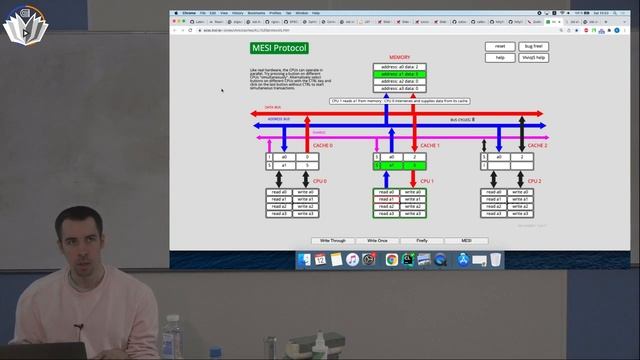Open the Trash in the Dock

(495, 260)
